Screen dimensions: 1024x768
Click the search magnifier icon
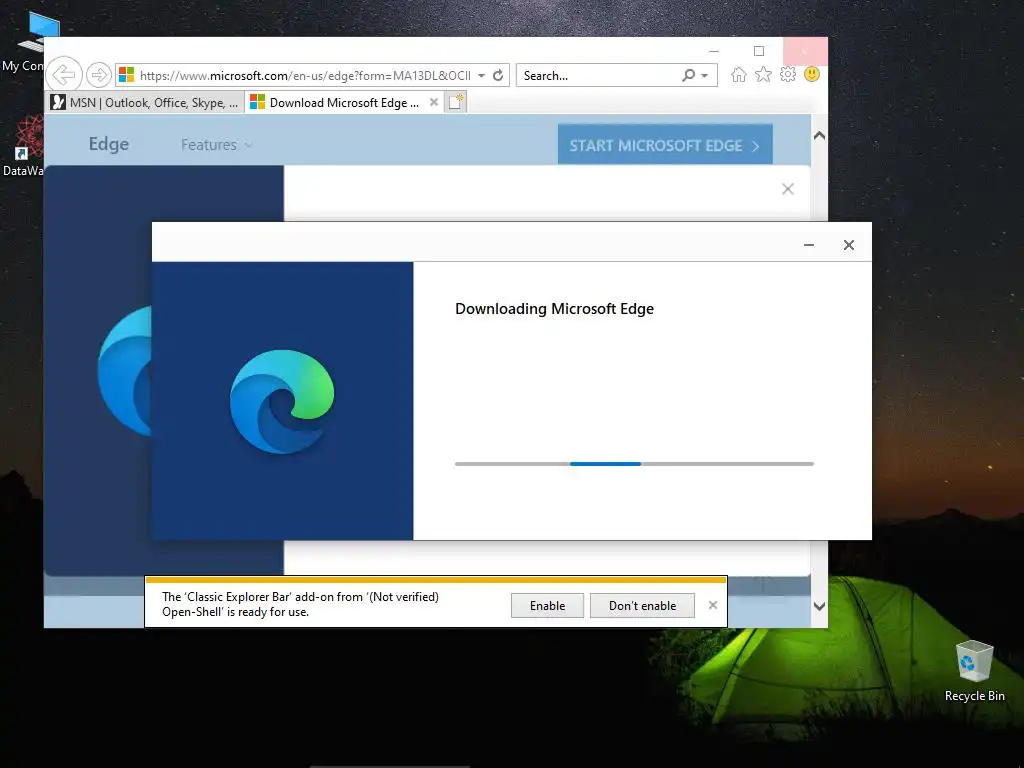click(x=688, y=75)
